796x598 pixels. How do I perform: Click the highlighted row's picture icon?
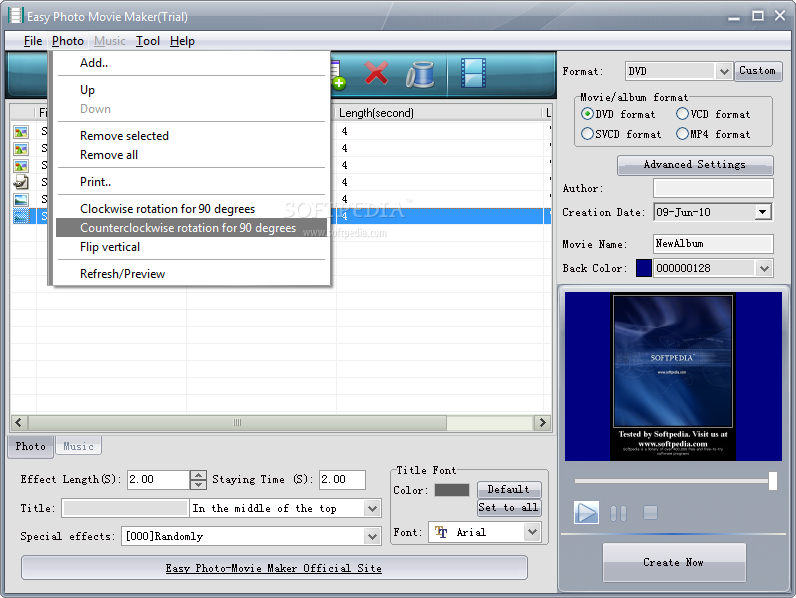tap(21, 216)
